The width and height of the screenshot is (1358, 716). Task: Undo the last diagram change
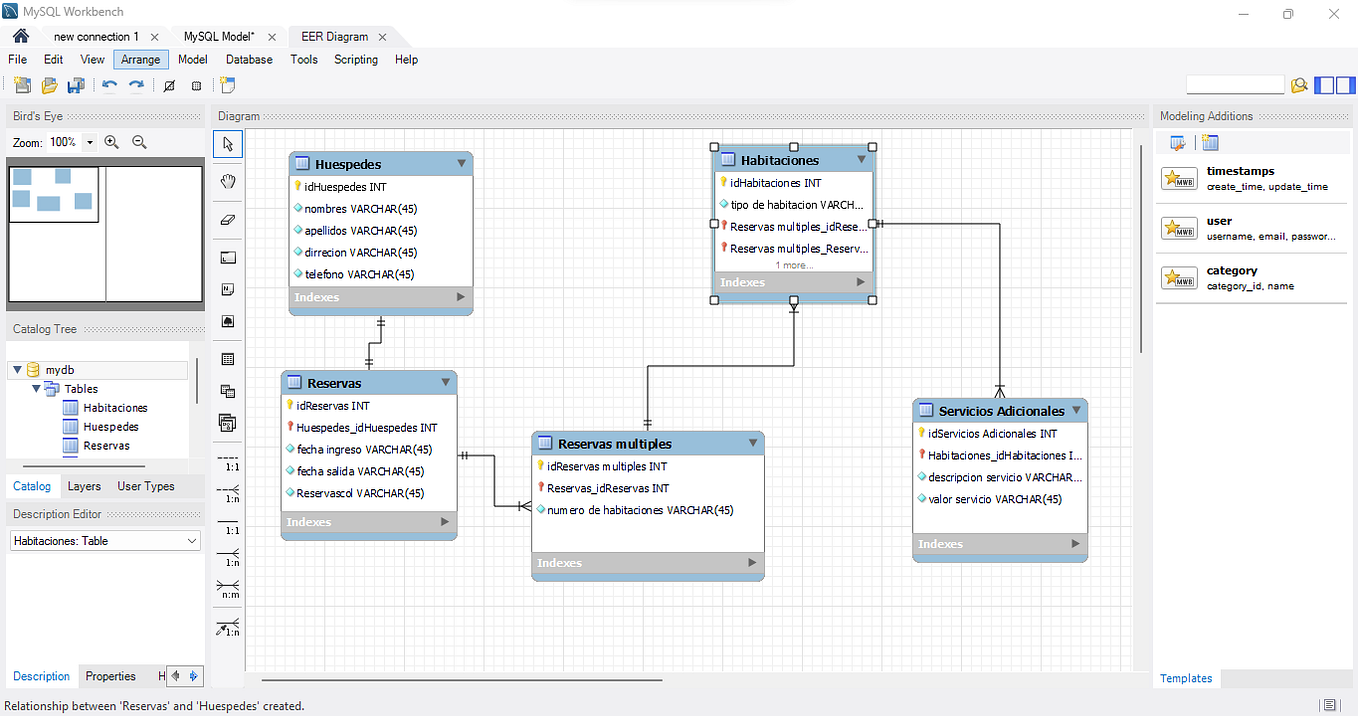click(110, 85)
